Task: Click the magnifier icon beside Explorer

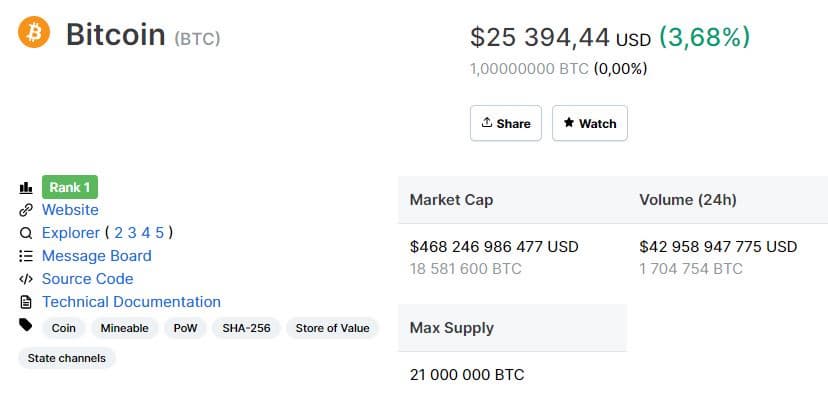Action: click(x=26, y=233)
